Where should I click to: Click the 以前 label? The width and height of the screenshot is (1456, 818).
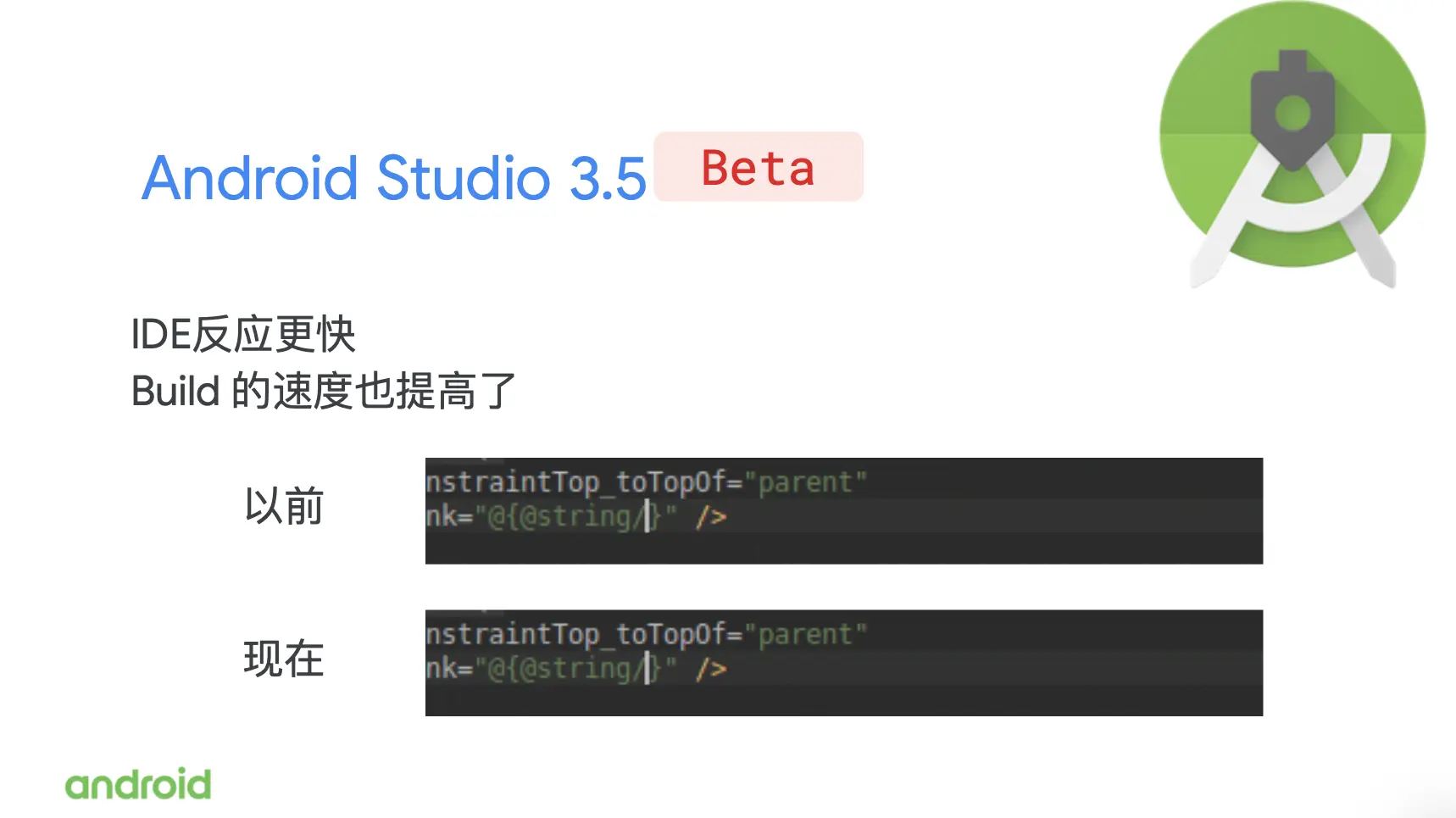[x=284, y=507]
